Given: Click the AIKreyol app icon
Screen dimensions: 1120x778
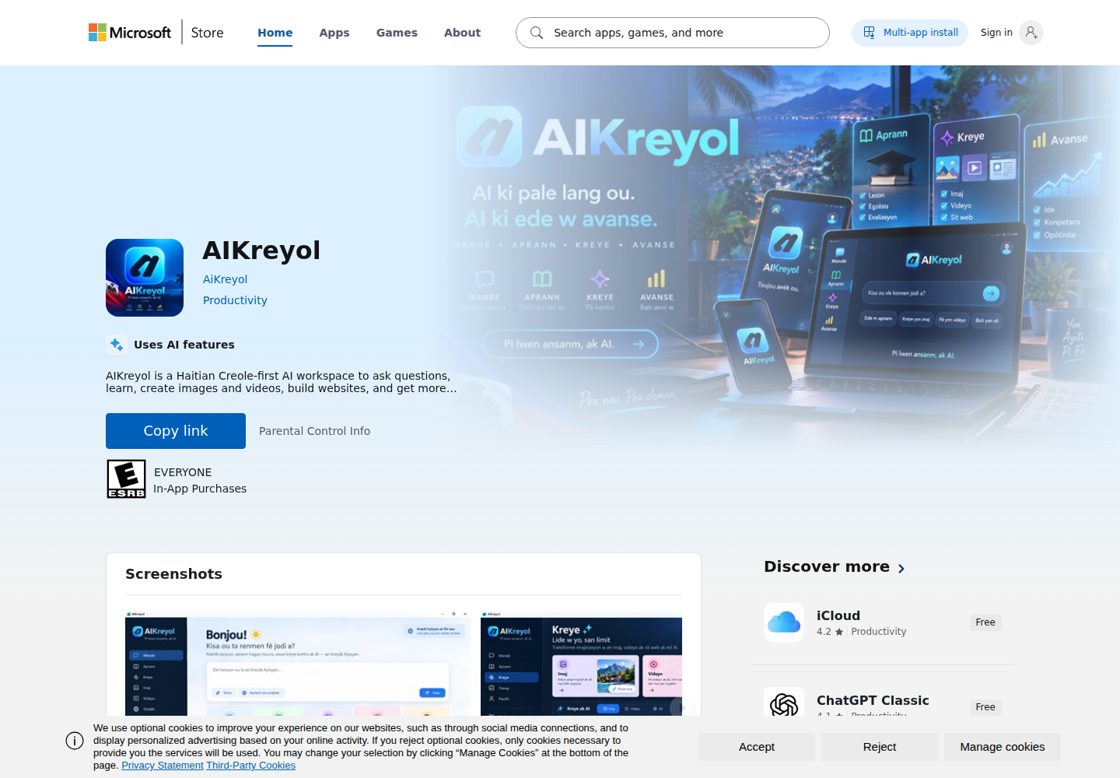Looking at the screenshot, I should (144, 277).
